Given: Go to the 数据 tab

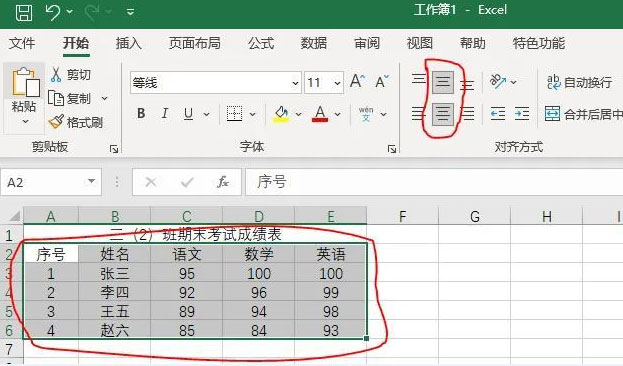Looking at the screenshot, I should [x=314, y=43].
